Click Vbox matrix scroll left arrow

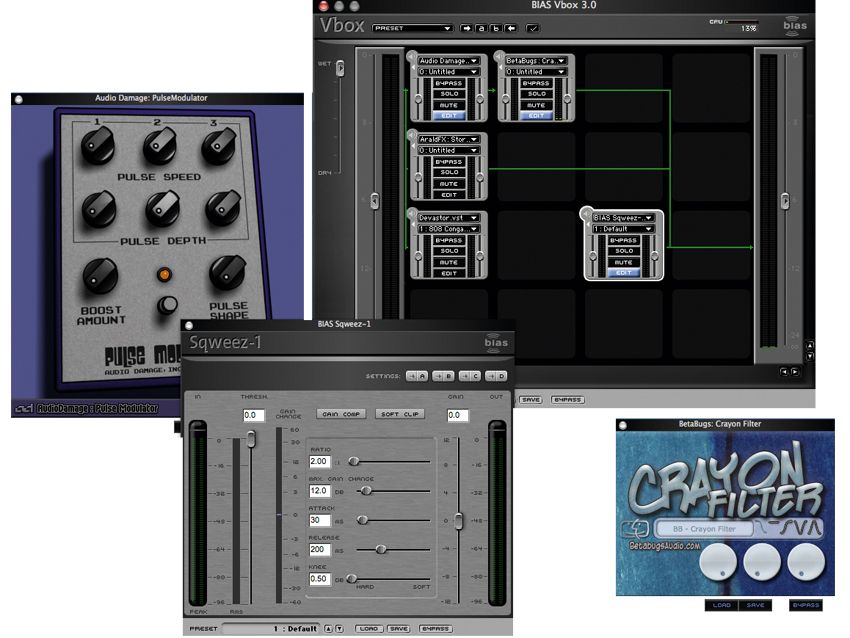[784, 372]
